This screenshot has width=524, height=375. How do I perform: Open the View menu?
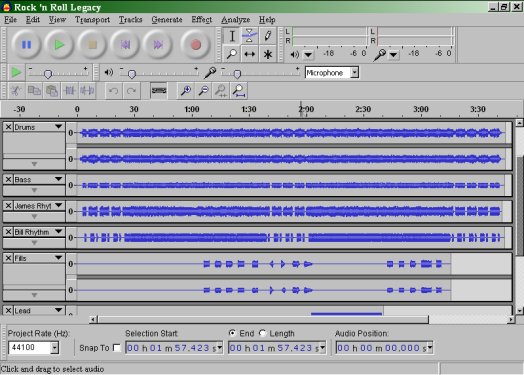point(57,20)
